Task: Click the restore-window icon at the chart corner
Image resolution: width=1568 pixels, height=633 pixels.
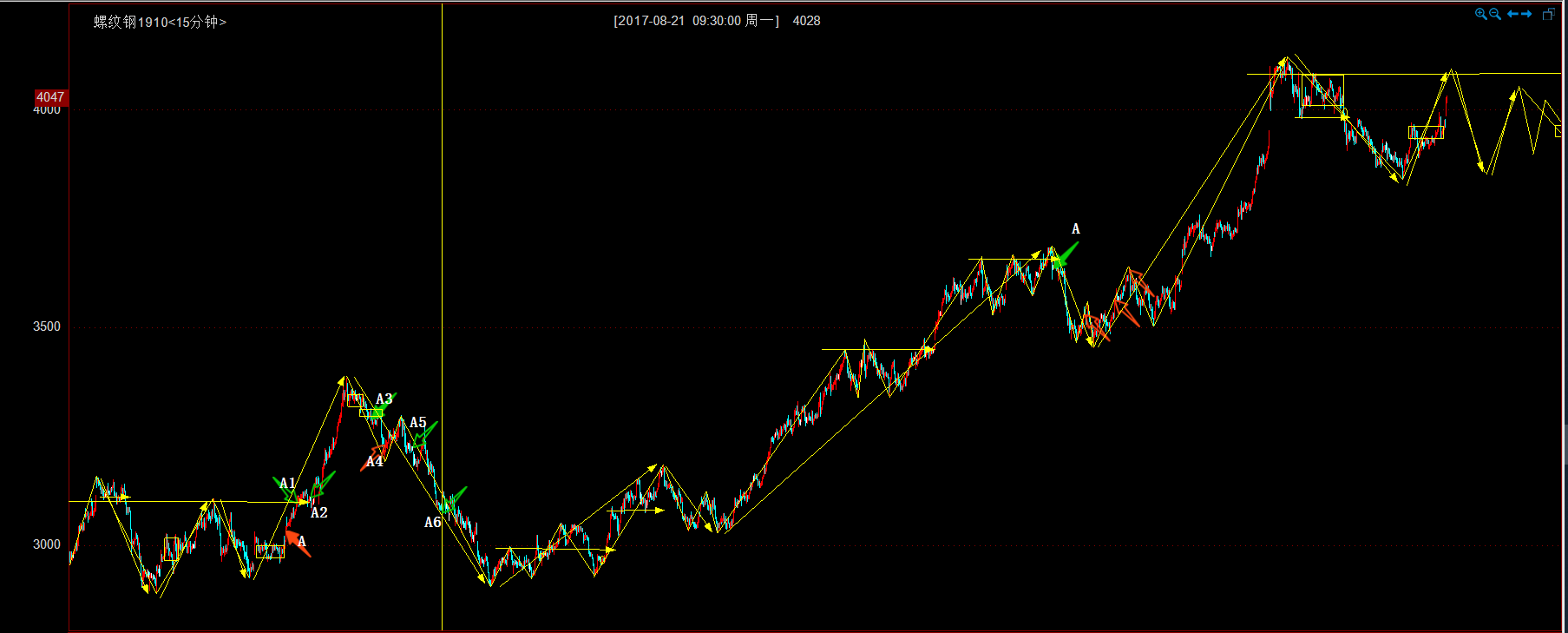Action: click(1548, 14)
